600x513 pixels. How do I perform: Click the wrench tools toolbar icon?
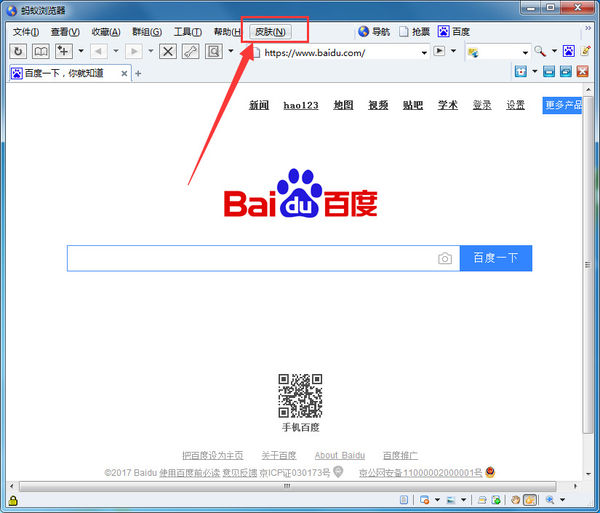pyautogui.click(x=190, y=51)
